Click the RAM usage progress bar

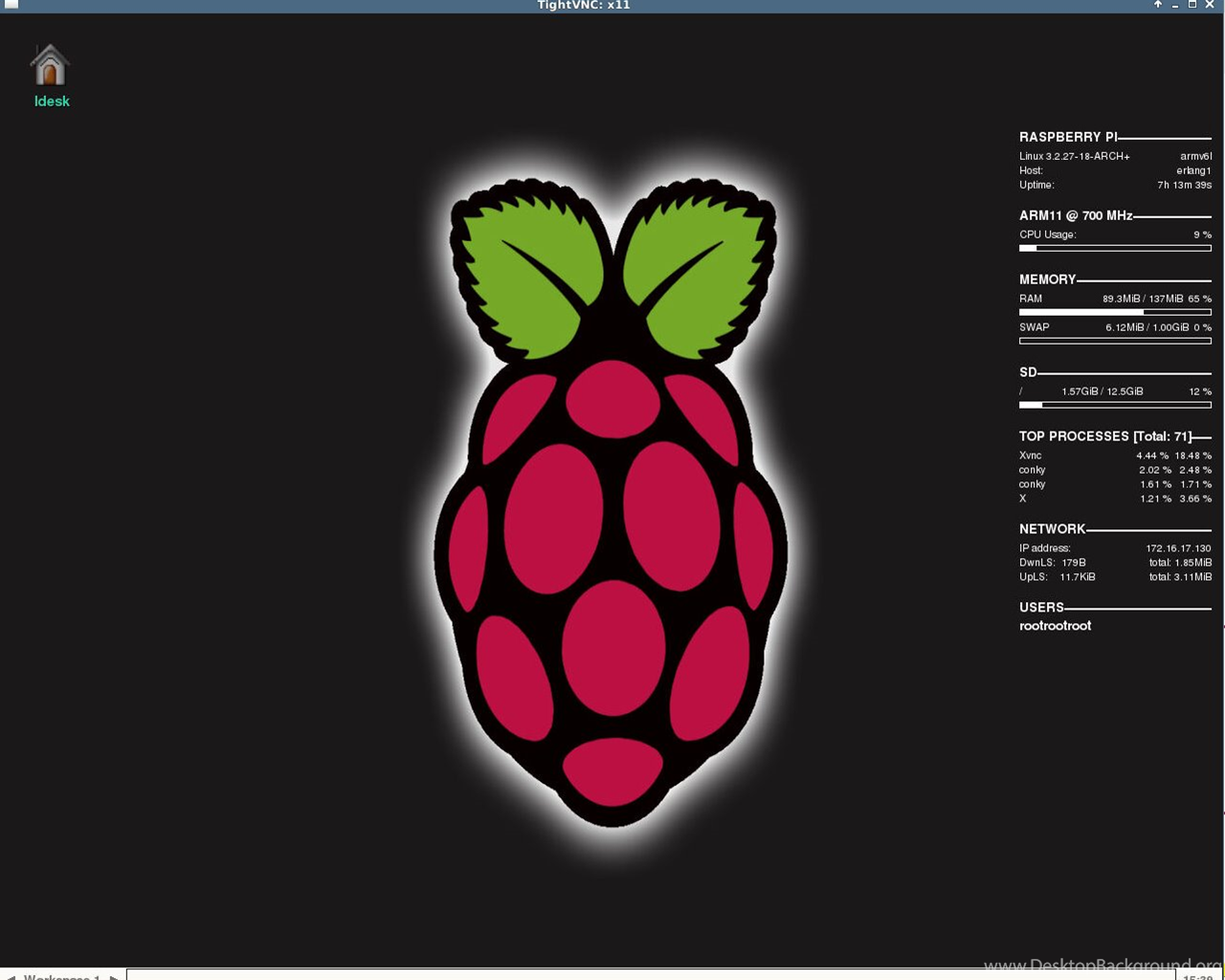click(1115, 312)
